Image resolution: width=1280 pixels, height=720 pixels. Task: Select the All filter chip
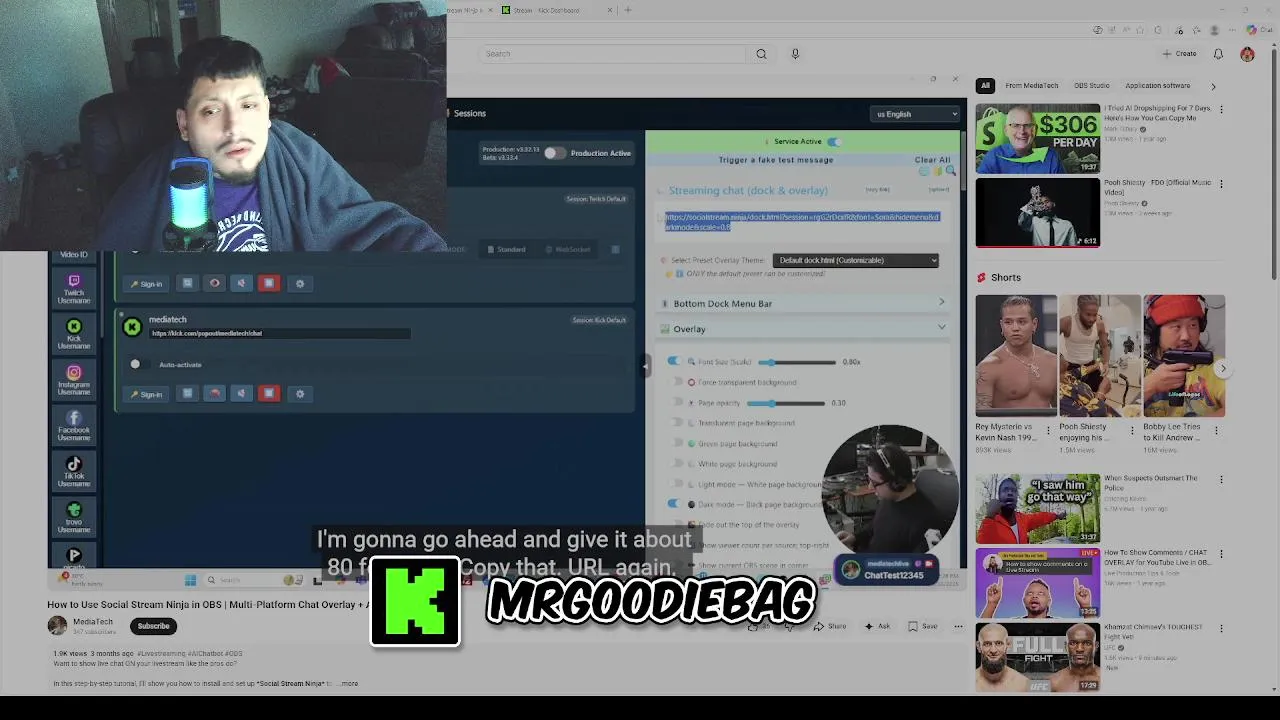pyautogui.click(x=985, y=86)
